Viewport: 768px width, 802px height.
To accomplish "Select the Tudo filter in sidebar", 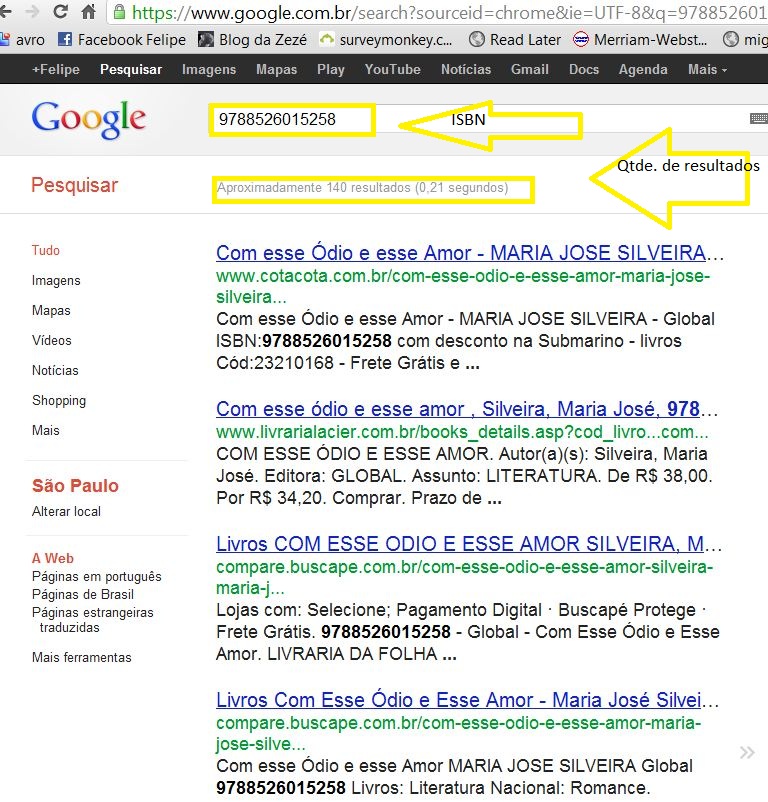I will click(46, 251).
